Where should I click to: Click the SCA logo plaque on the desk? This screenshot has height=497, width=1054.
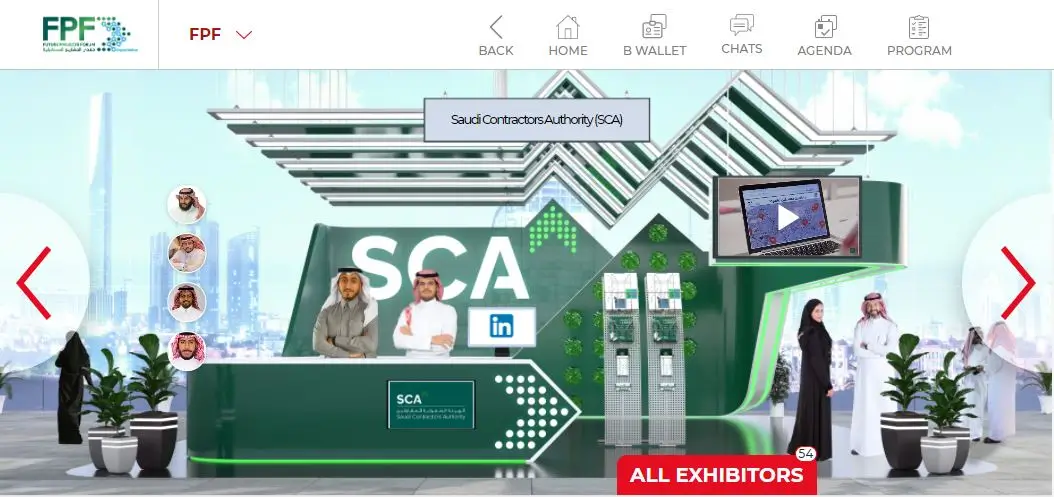pos(431,404)
